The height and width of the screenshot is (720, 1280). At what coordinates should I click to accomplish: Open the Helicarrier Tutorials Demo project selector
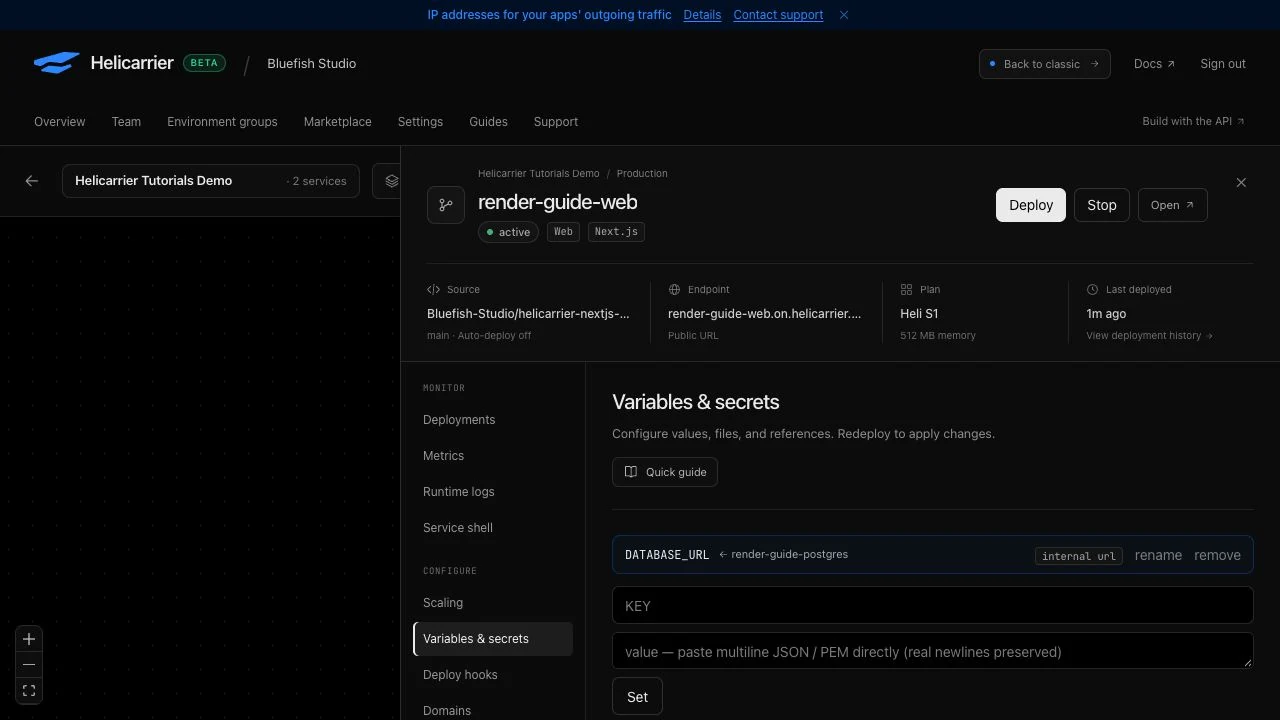pyautogui.click(x=211, y=181)
